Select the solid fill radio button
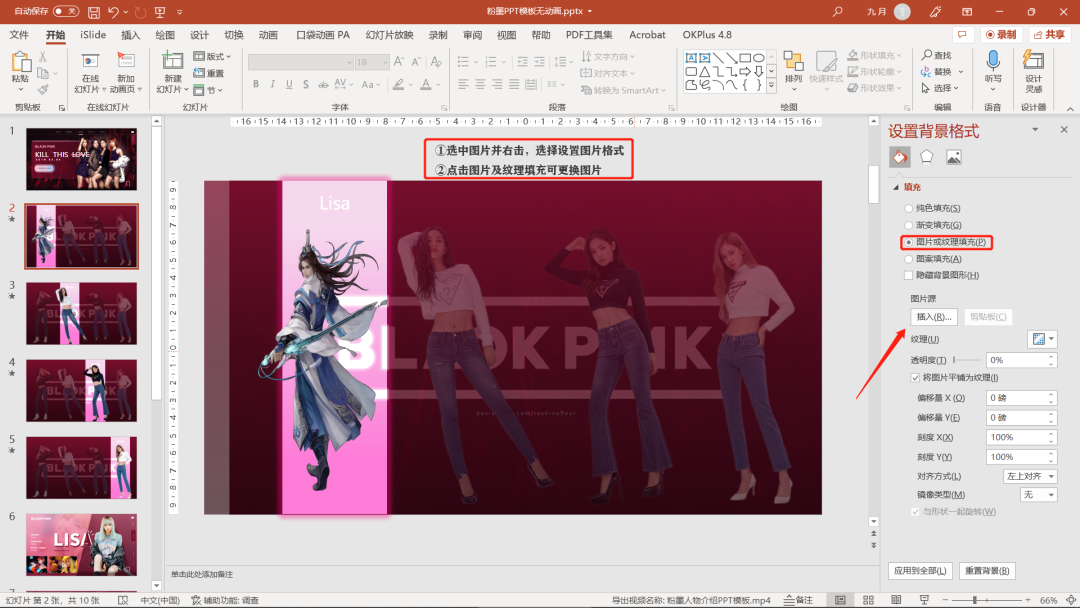This screenshot has width=1080, height=608. click(909, 208)
